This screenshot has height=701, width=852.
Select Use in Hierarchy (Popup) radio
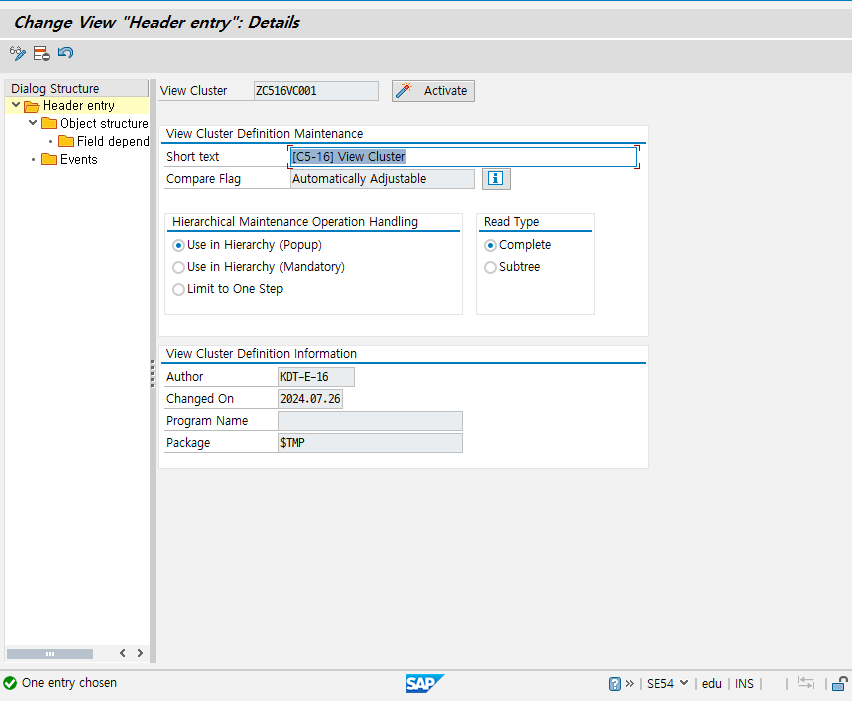pos(178,246)
